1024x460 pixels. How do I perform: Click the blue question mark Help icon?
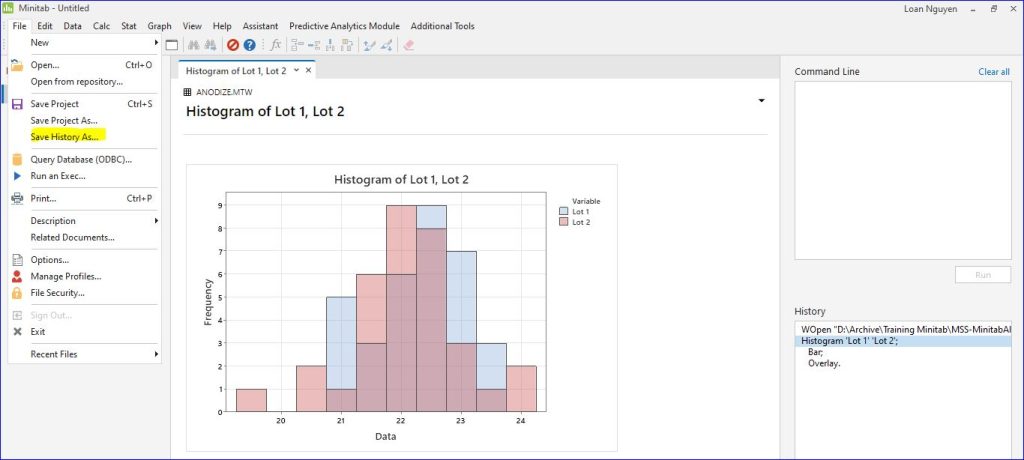[x=249, y=45]
